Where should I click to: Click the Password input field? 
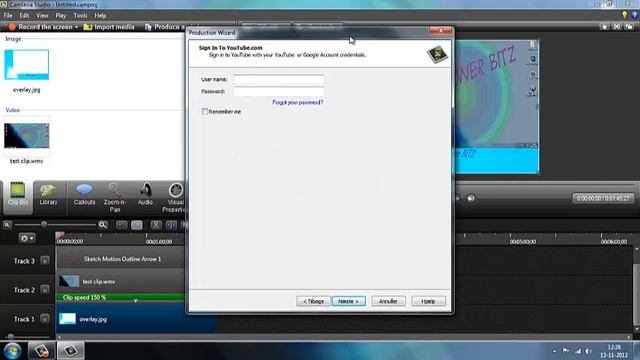279,91
